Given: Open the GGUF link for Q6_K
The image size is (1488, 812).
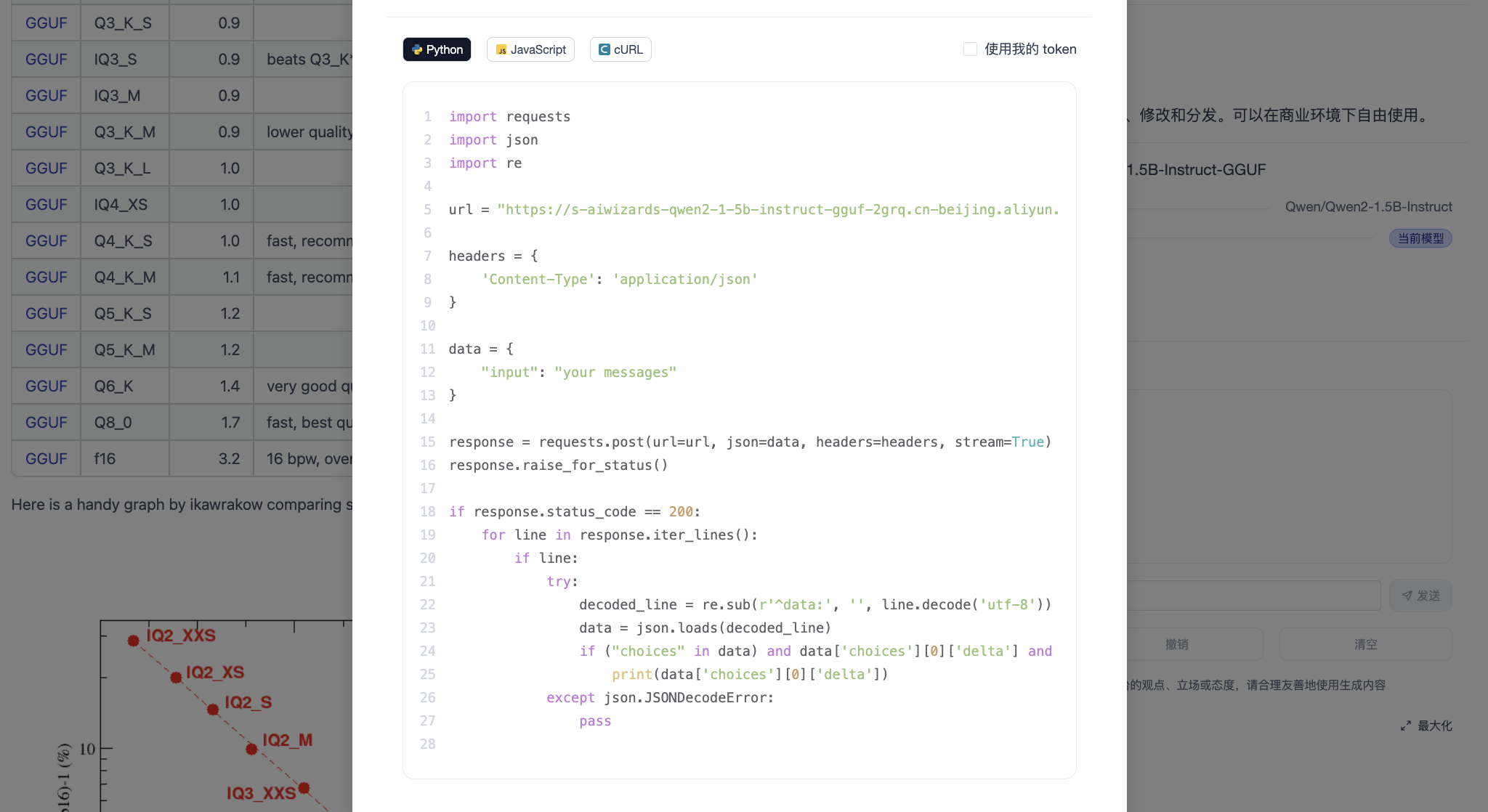Looking at the screenshot, I should (46, 386).
